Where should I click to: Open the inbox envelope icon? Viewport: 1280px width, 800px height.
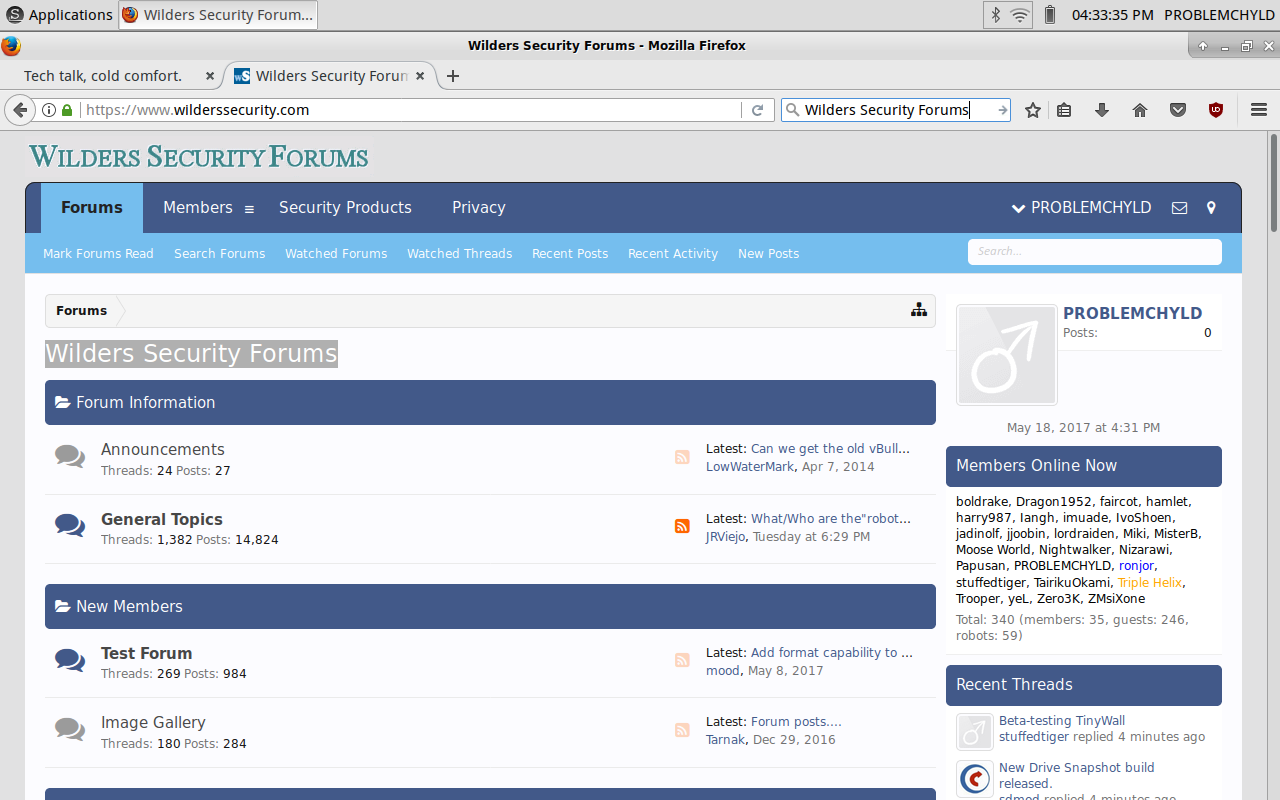1180,208
